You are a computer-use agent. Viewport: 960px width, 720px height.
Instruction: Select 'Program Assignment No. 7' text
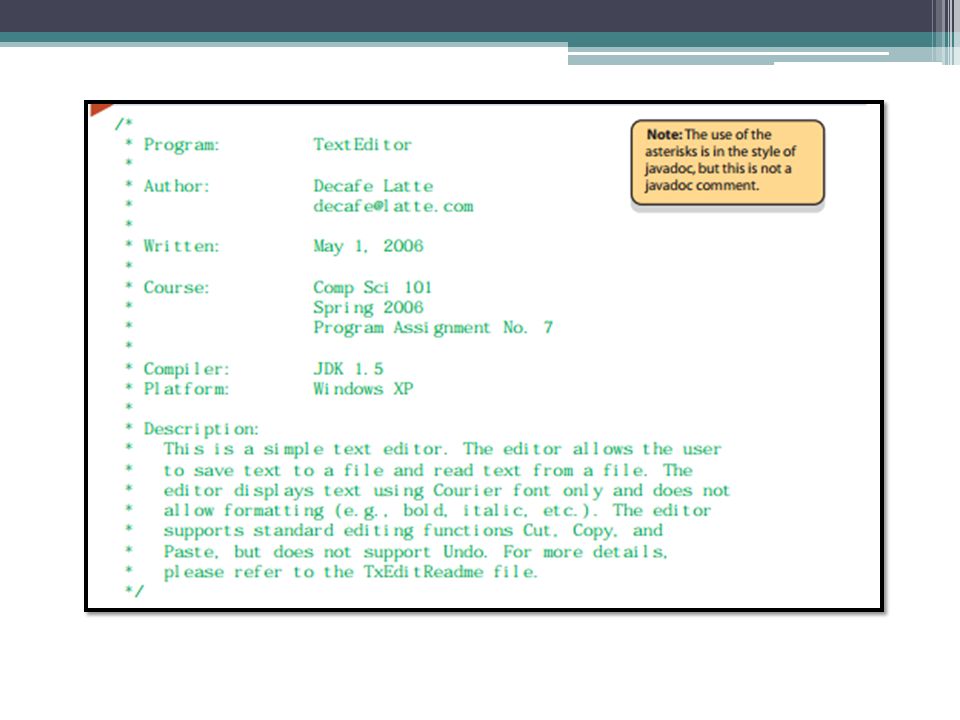[x=433, y=328]
